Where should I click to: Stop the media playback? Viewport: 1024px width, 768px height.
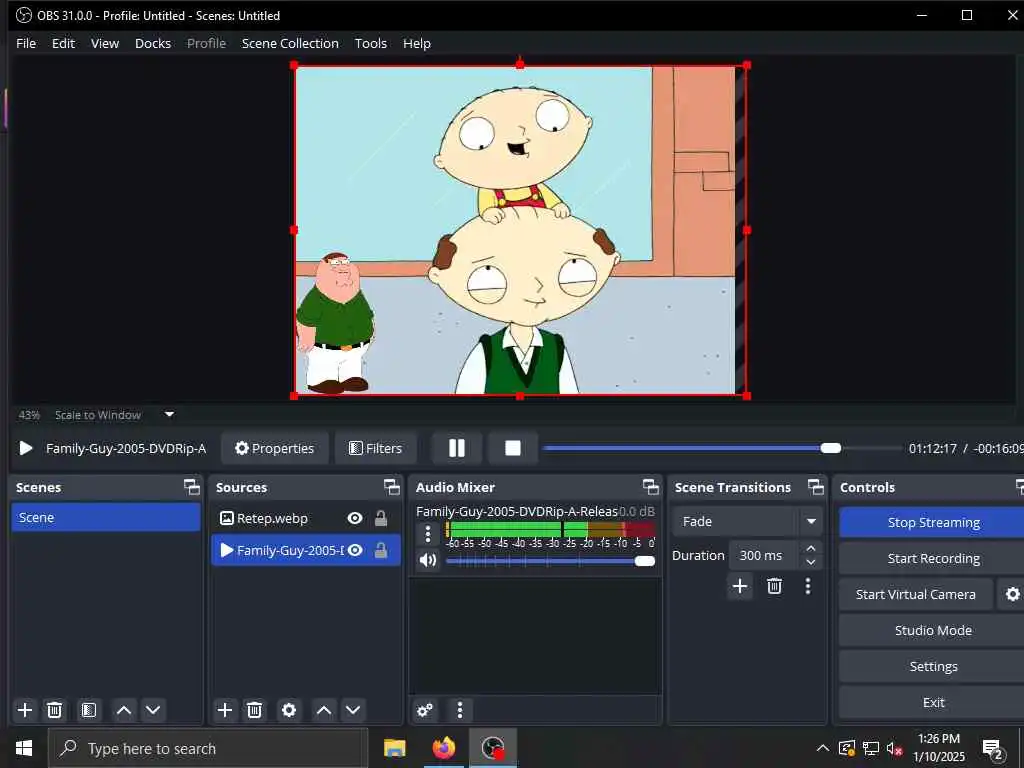[513, 448]
